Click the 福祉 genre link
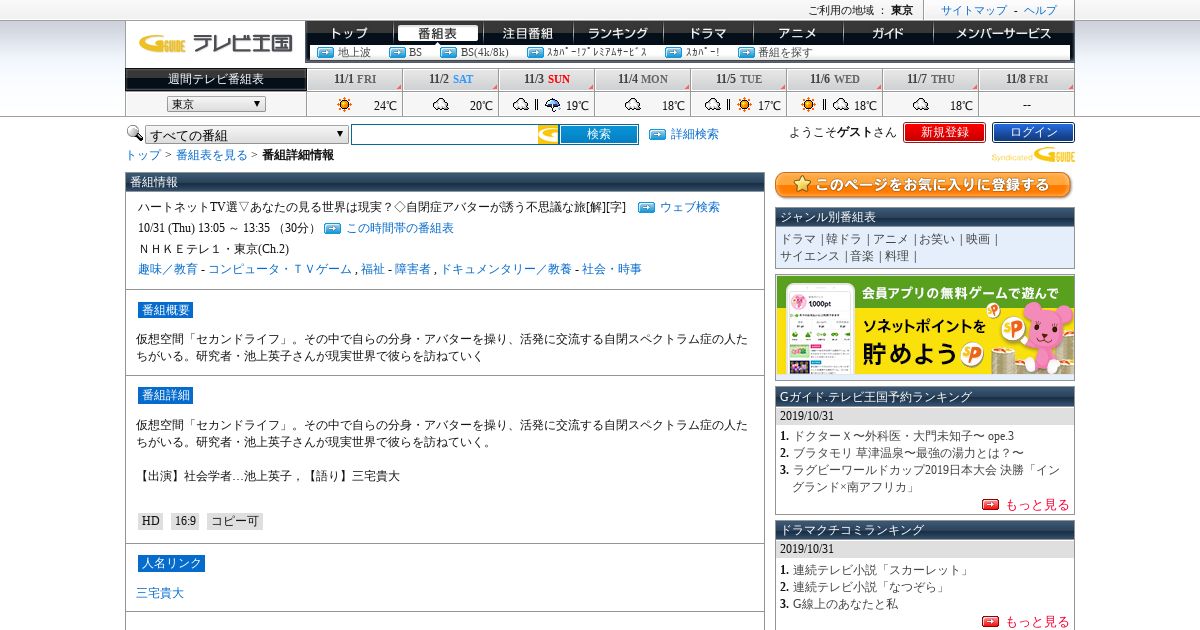Image resolution: width=1200 pixels, height=630 pixels. [x=372, y=269]
